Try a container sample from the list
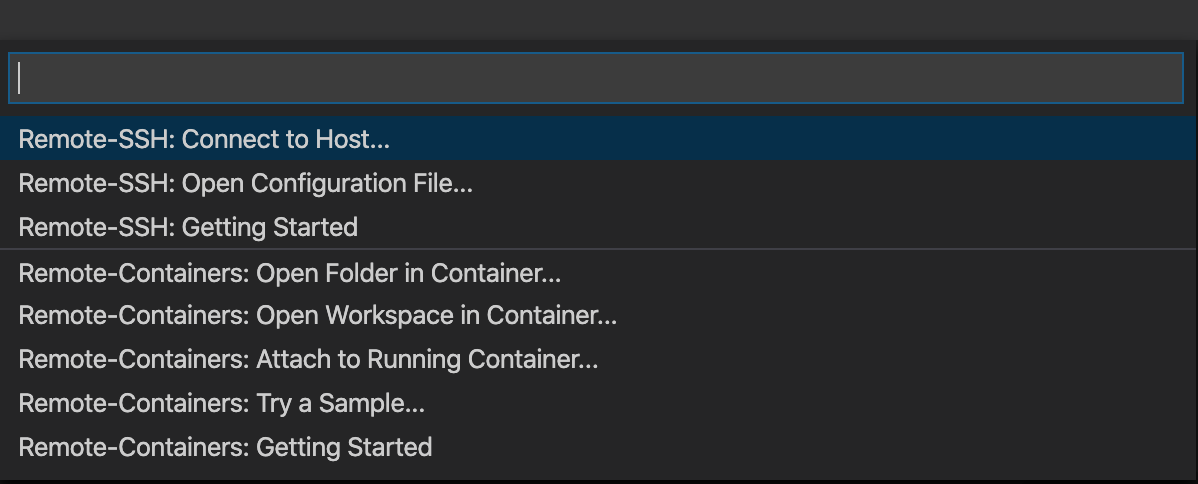1198x484 pixels. point(599,403)
